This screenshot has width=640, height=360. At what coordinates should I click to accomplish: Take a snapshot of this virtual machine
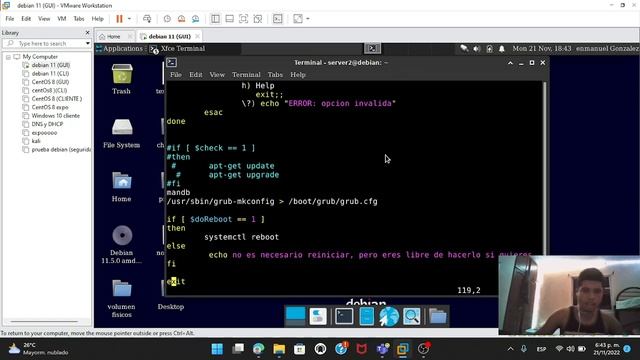[167, 19]
